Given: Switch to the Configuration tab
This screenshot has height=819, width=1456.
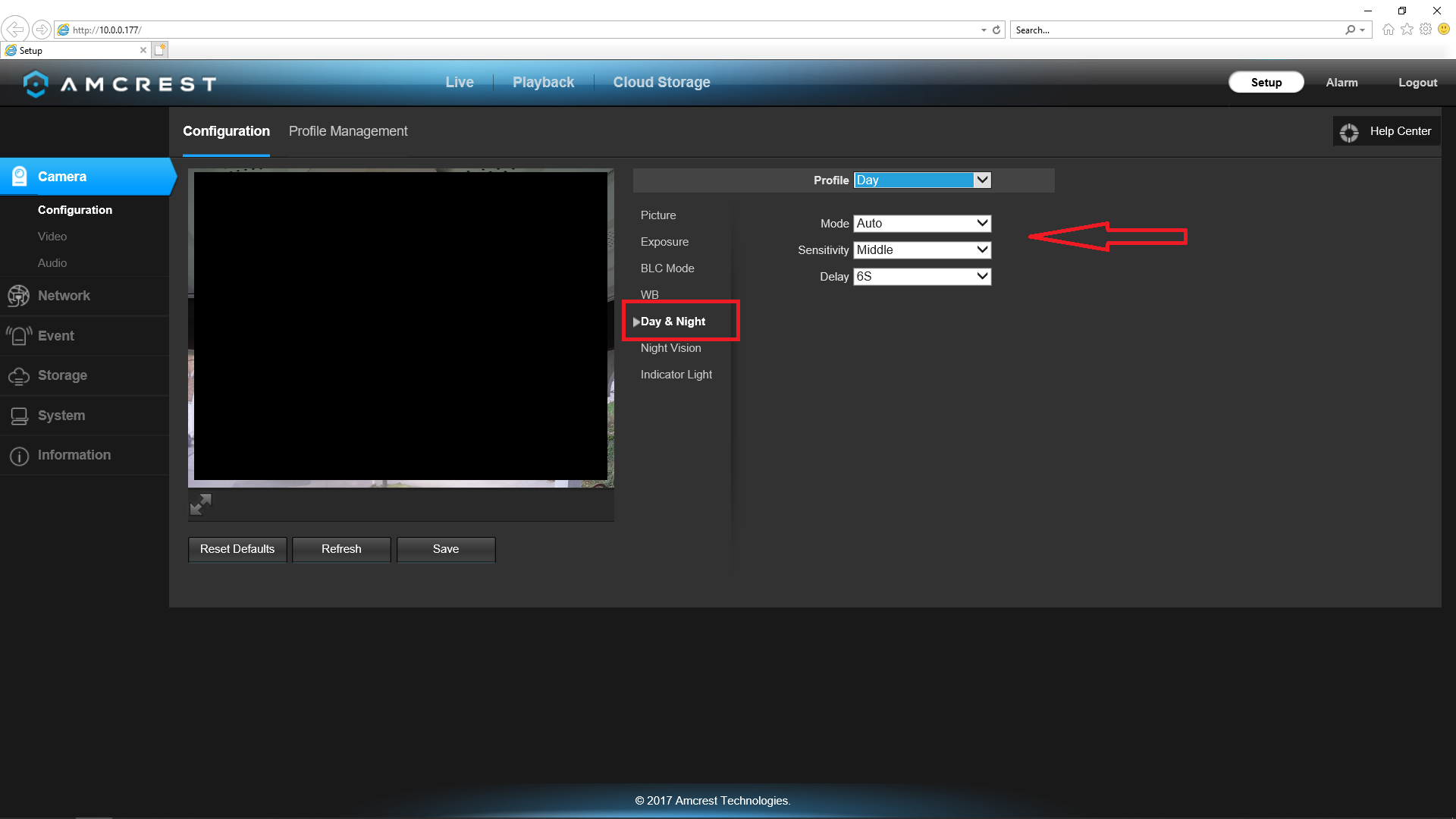Looking at the screenshot, I should tap(226, 131).
